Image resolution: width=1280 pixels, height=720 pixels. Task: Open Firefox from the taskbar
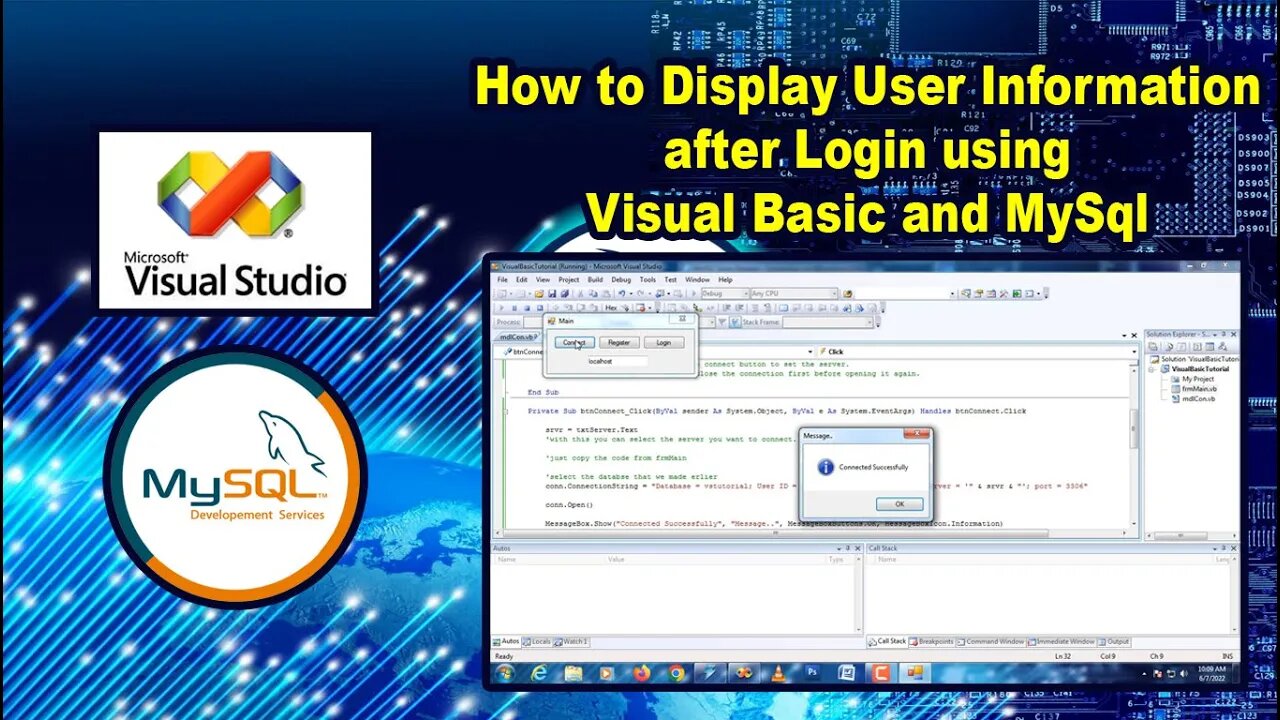click(642, 673)
